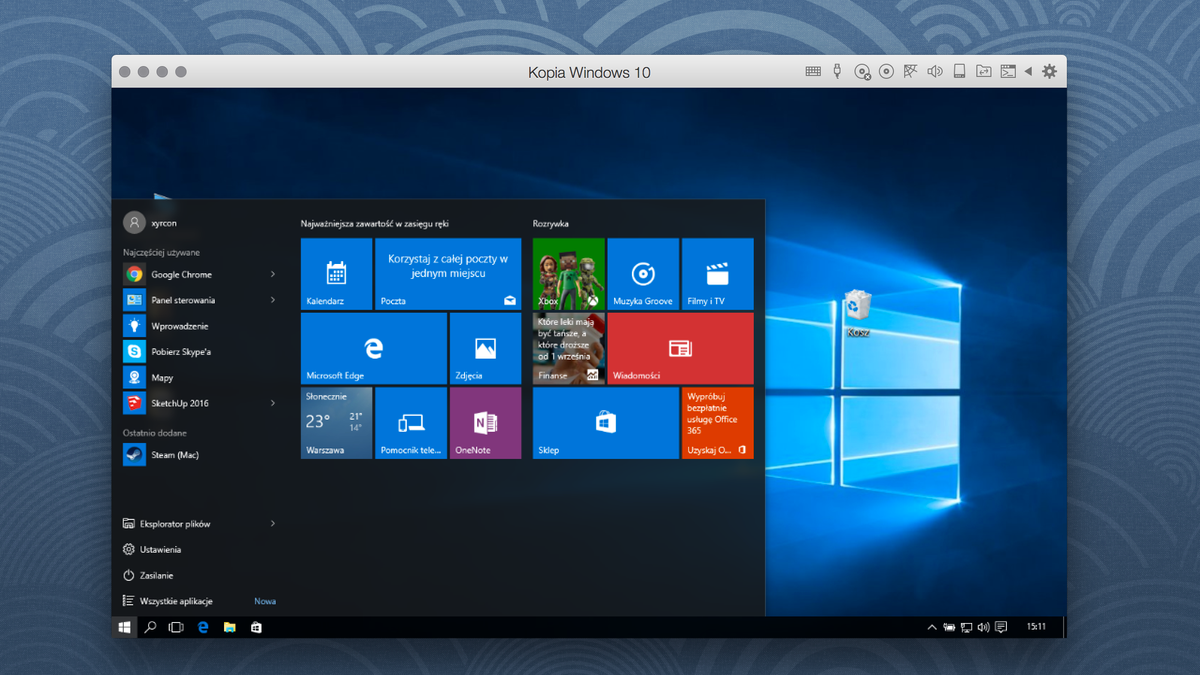Open the network web icon in VM toolbar
Image resolution: width=1200 pixels, height=675 pixels.
(910, 72)
